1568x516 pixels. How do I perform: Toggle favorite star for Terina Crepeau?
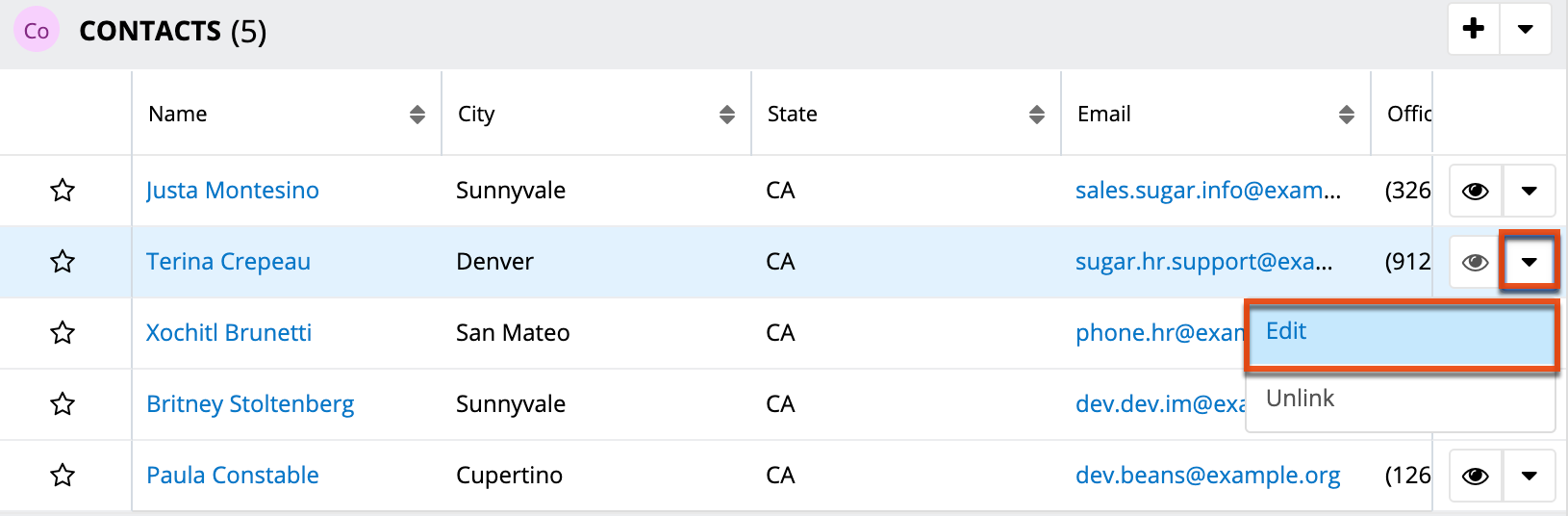[x=63, y=261]
